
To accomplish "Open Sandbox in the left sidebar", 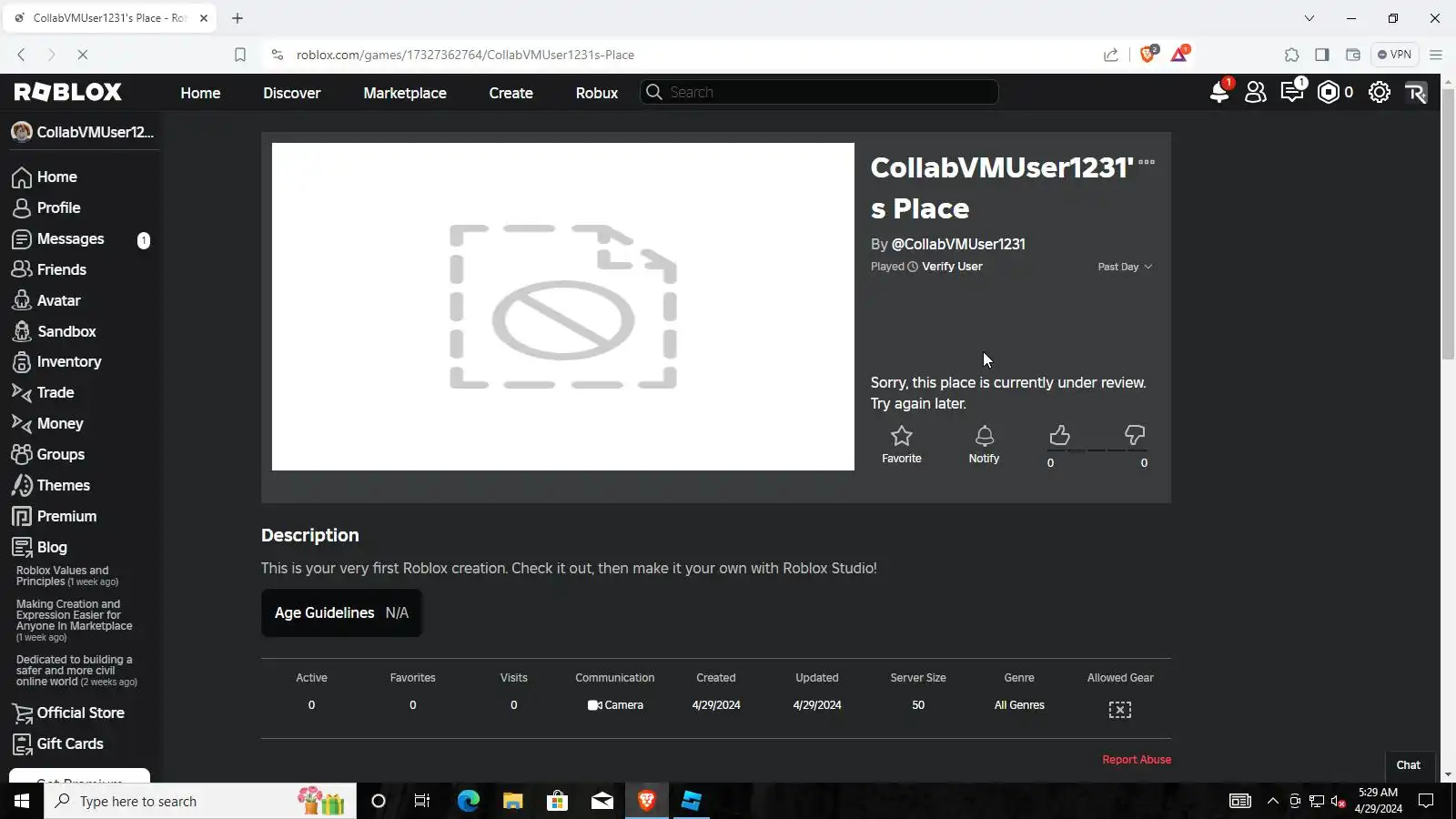I will (66, 331).
